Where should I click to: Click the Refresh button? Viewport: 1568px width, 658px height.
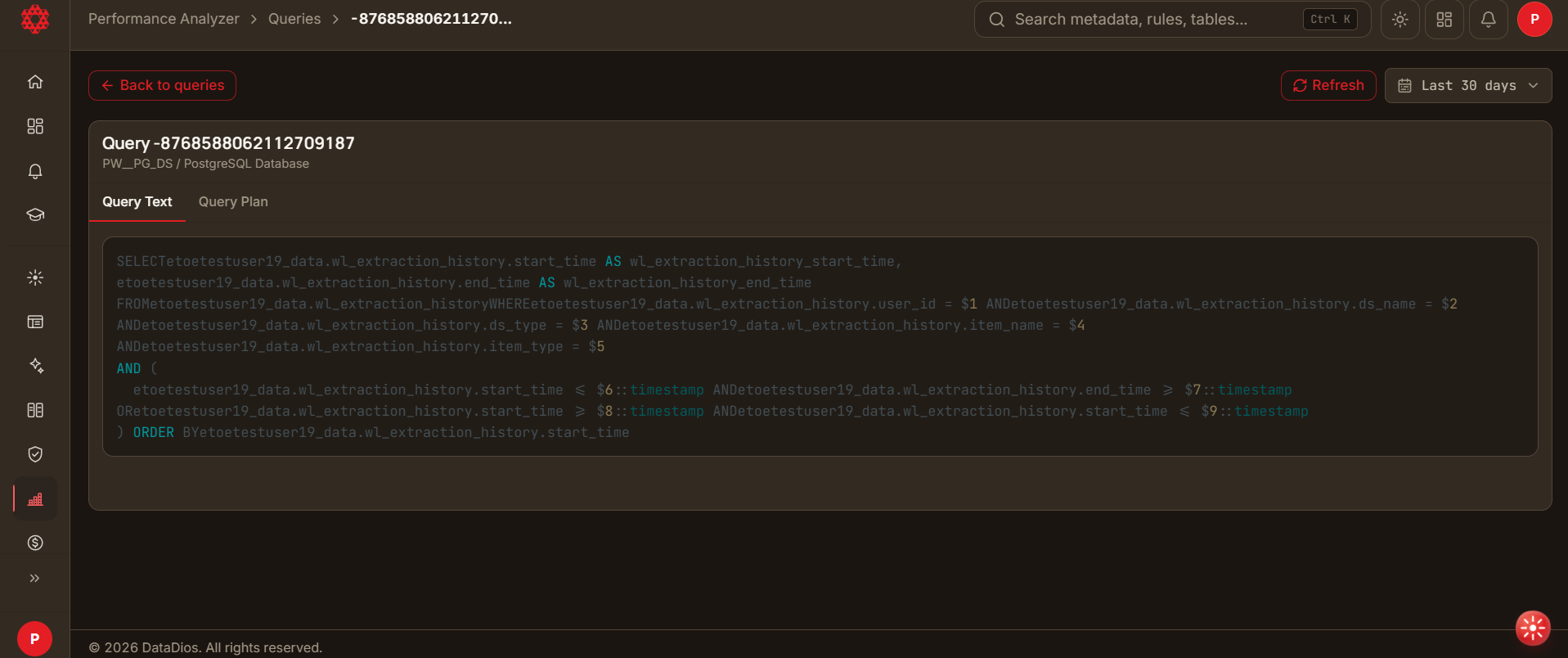[x=1328, y=85]
